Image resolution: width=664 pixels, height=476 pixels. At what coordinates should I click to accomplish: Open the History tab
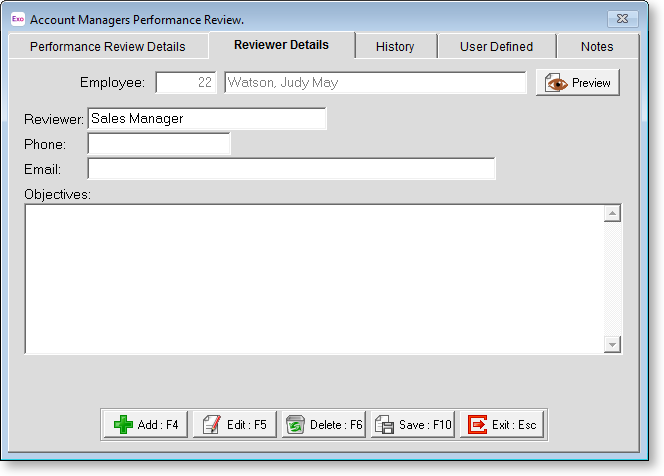click(x=395, y=46)
